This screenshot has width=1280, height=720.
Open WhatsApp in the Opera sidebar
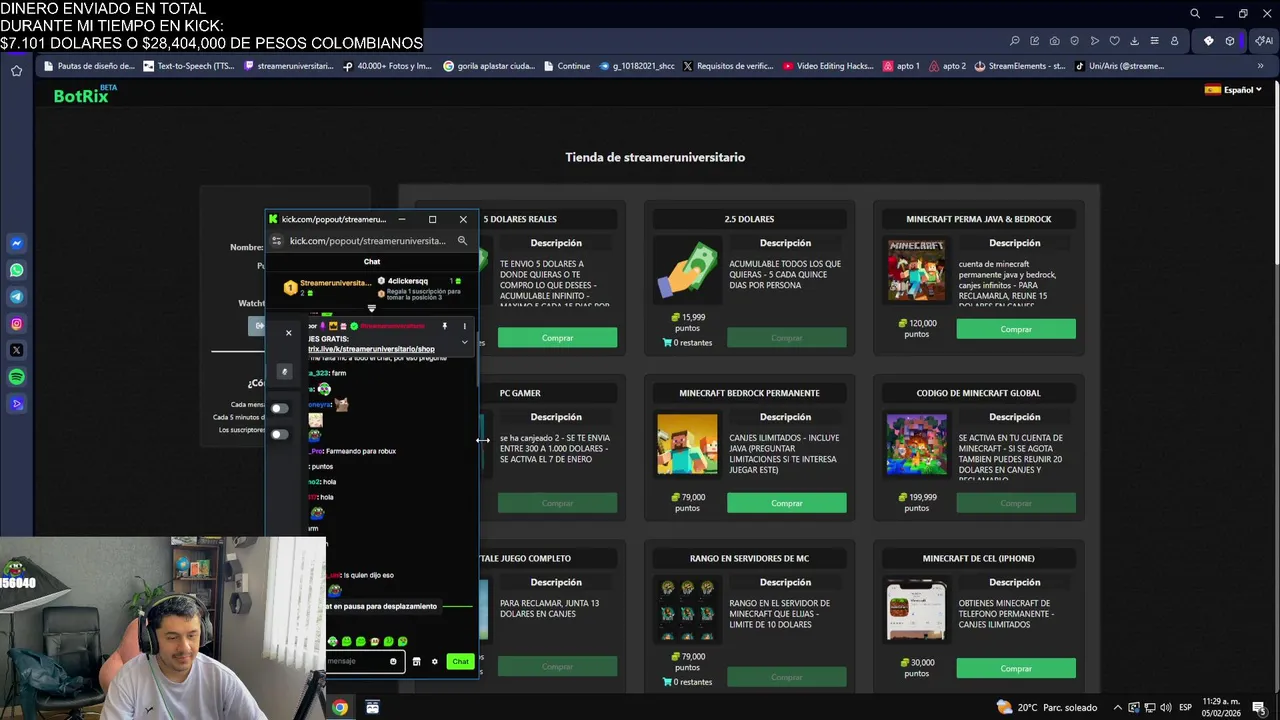17,270
